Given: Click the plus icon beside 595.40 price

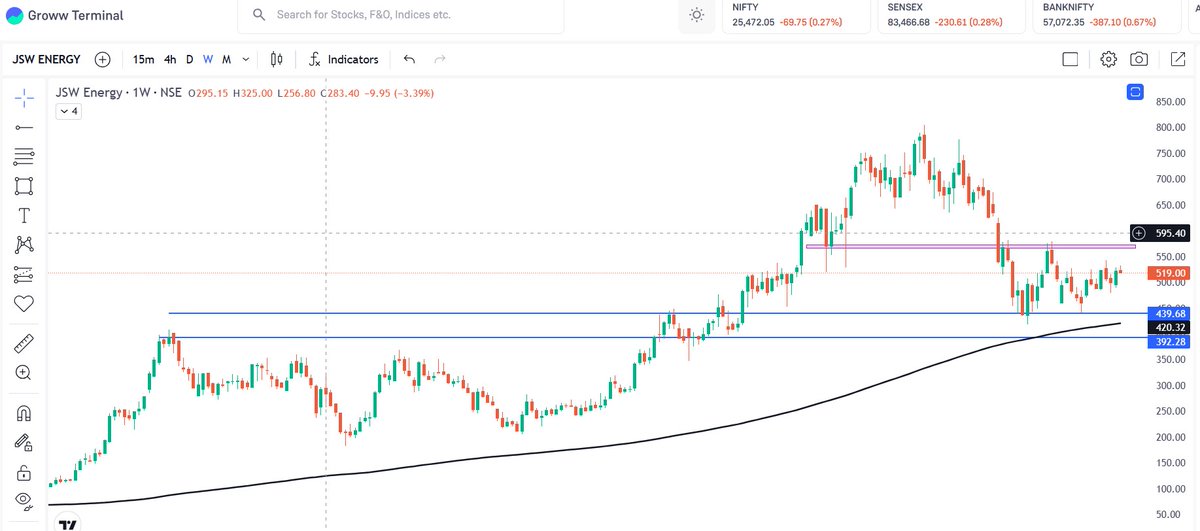Looking at the screenshot, I should pyautogui.click(x=1138, y=233).
